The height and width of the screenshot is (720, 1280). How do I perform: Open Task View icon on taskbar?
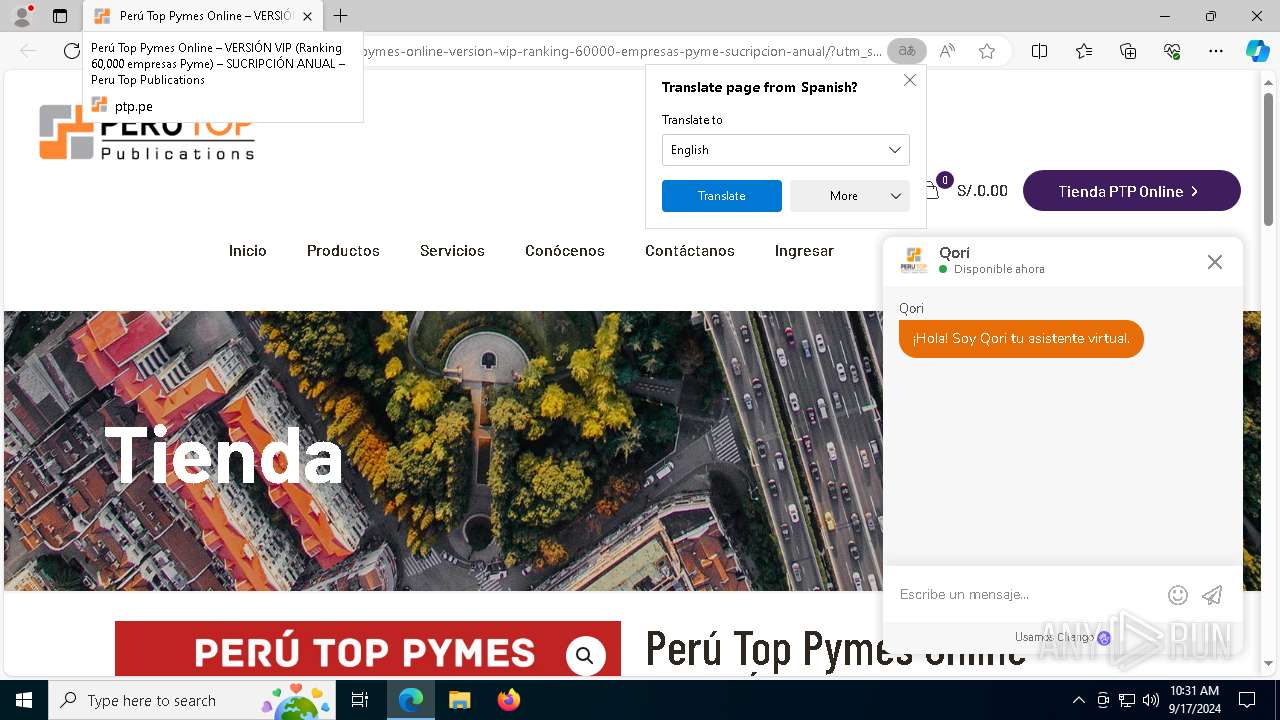[x=360, y=700]
